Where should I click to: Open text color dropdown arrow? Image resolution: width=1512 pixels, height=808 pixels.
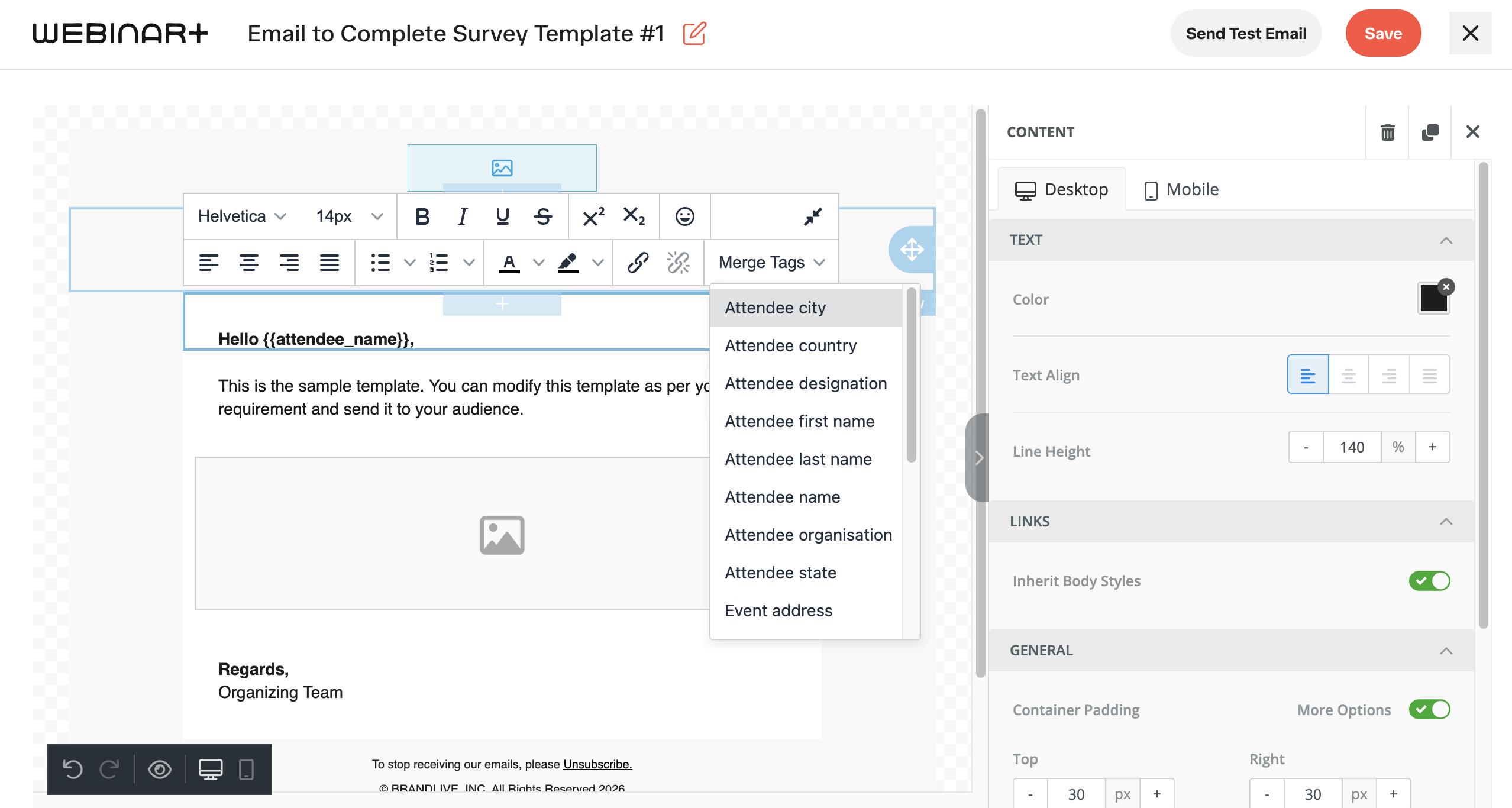538,263
